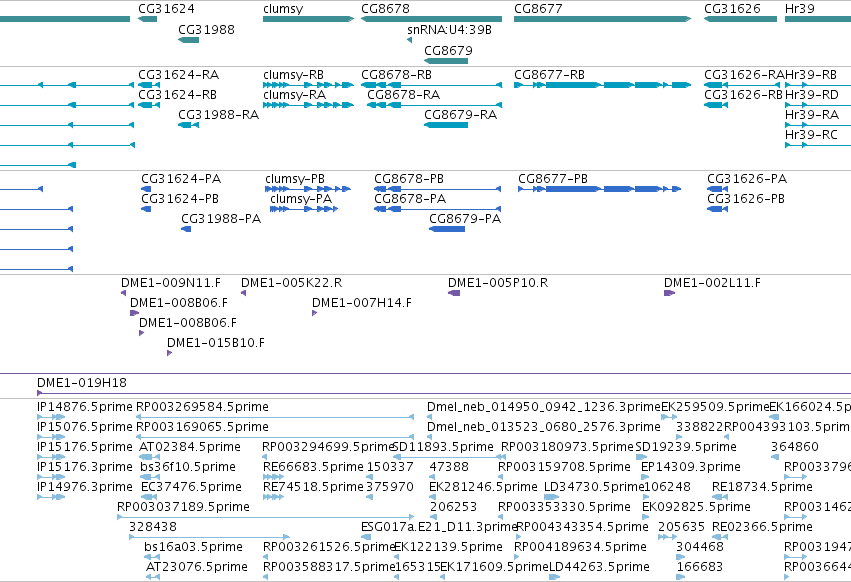Select the DME1-015B10.F marker
851x582 pixels.
[169, 353]
